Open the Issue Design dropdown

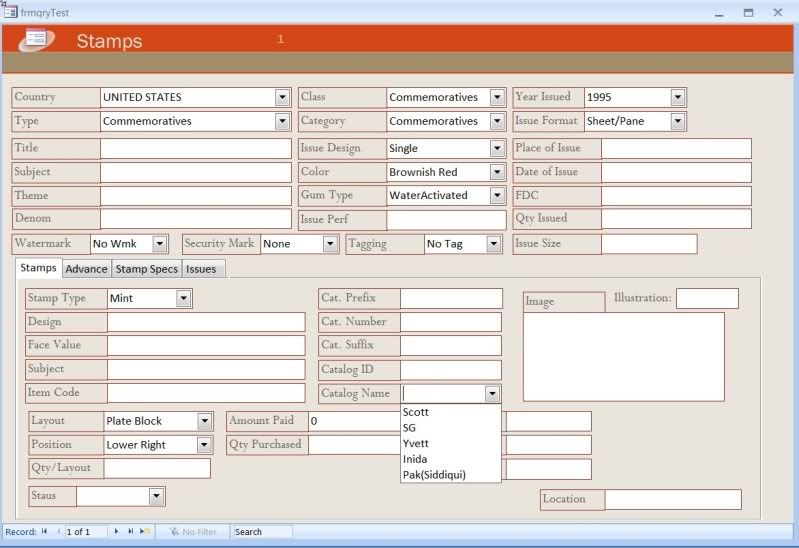pyautogui.click(x=497, y=148)
